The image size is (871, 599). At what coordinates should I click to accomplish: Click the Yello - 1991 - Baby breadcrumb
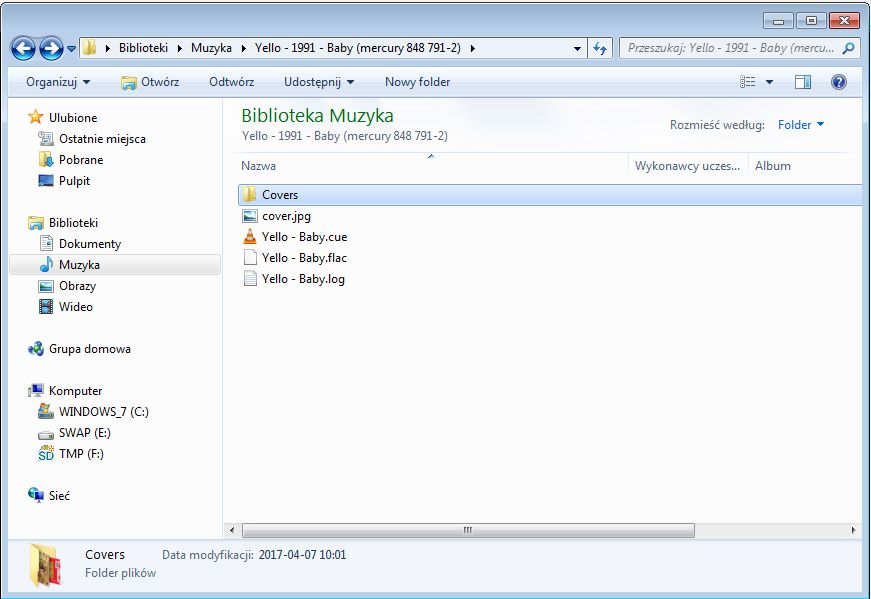click(358, 48)
